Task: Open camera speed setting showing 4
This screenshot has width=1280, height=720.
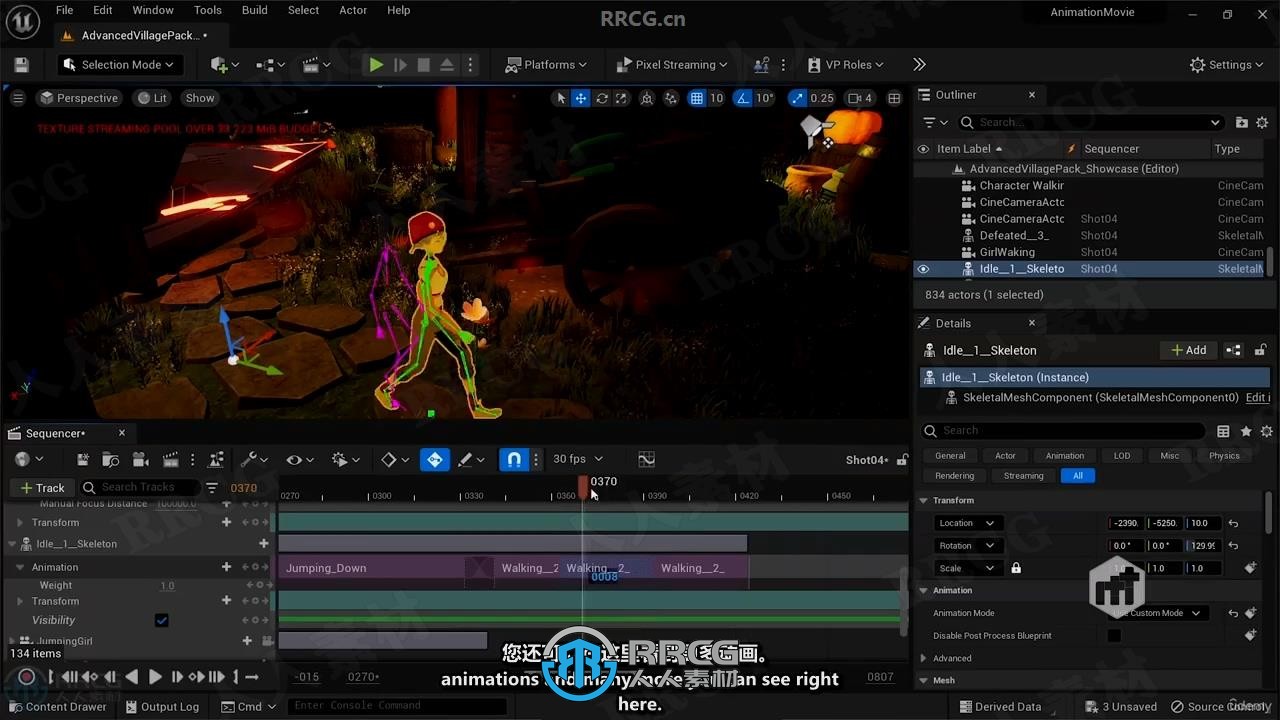Action: pyautogui.click(x=860, y=98)
